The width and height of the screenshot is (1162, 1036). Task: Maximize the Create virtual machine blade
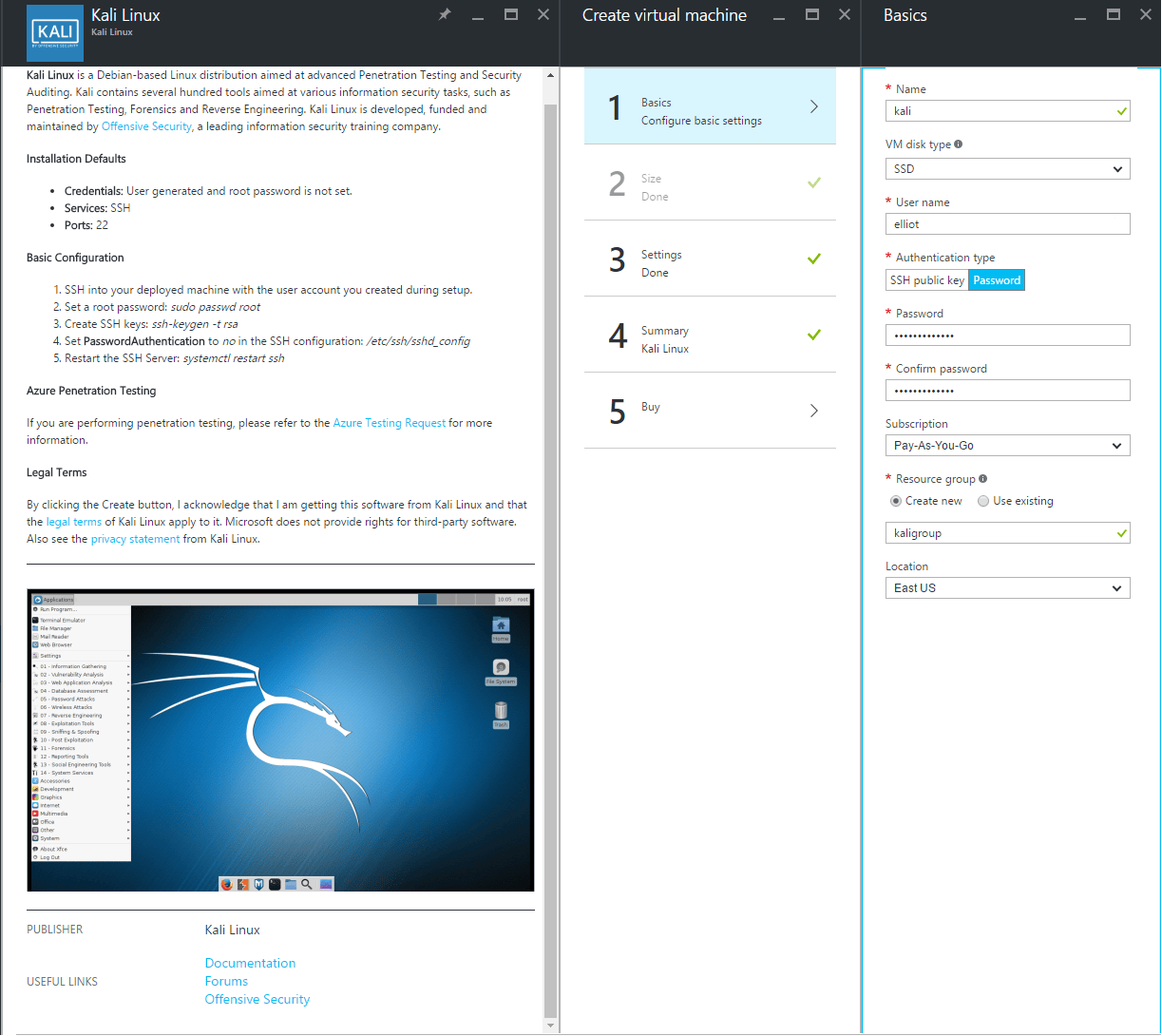[812, 15]
